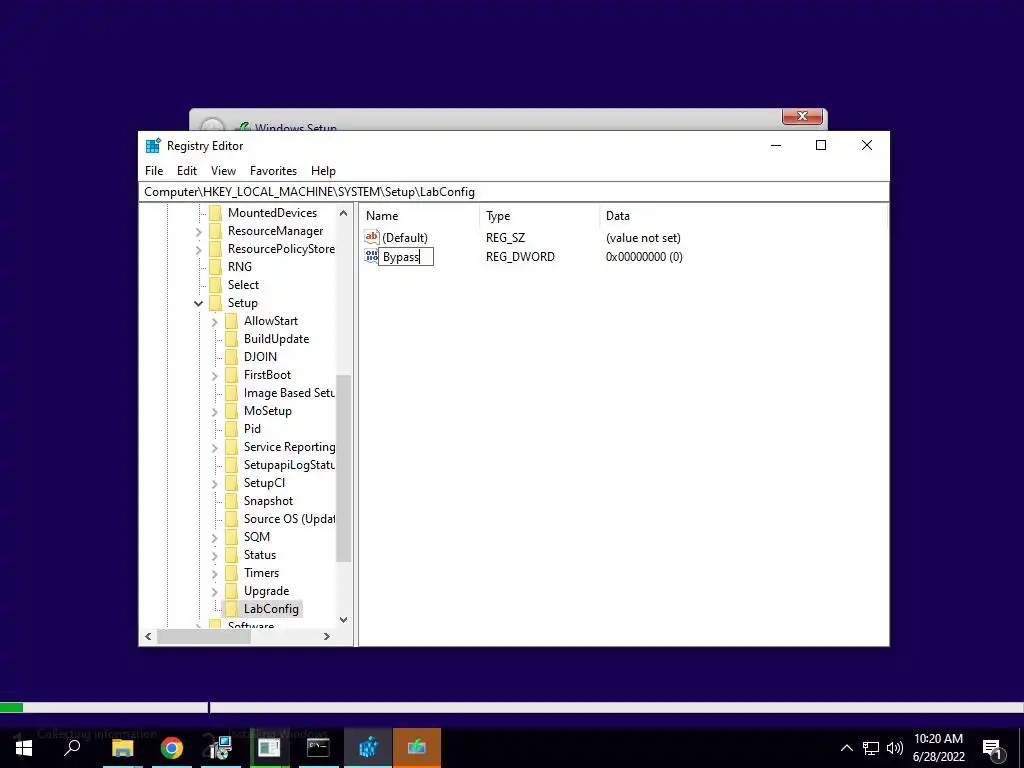Select the LabConfig folder icon
This screenshot has height=768, width=1024.
click(231, 609)
